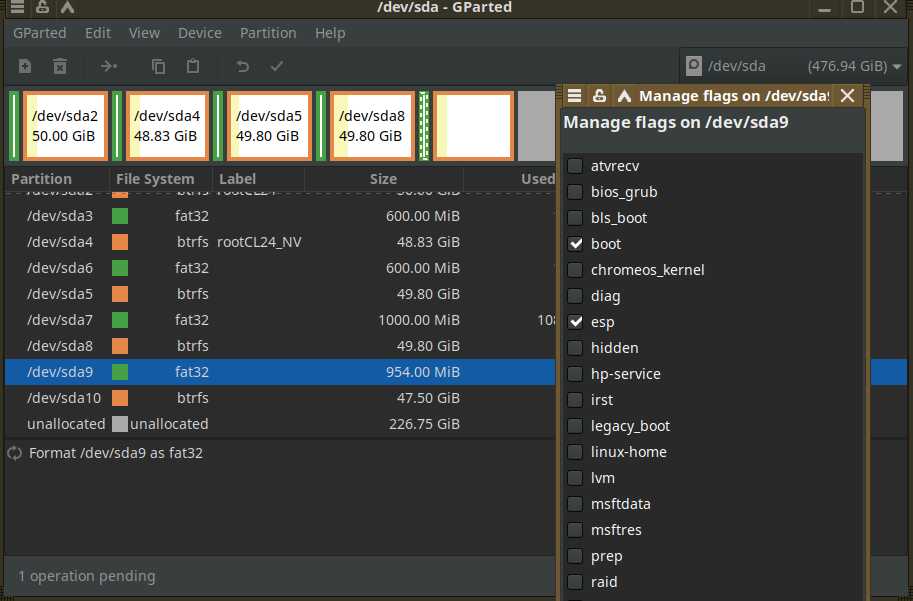Open the Device menu
This screenshot has width=913, height=601.
199,33
